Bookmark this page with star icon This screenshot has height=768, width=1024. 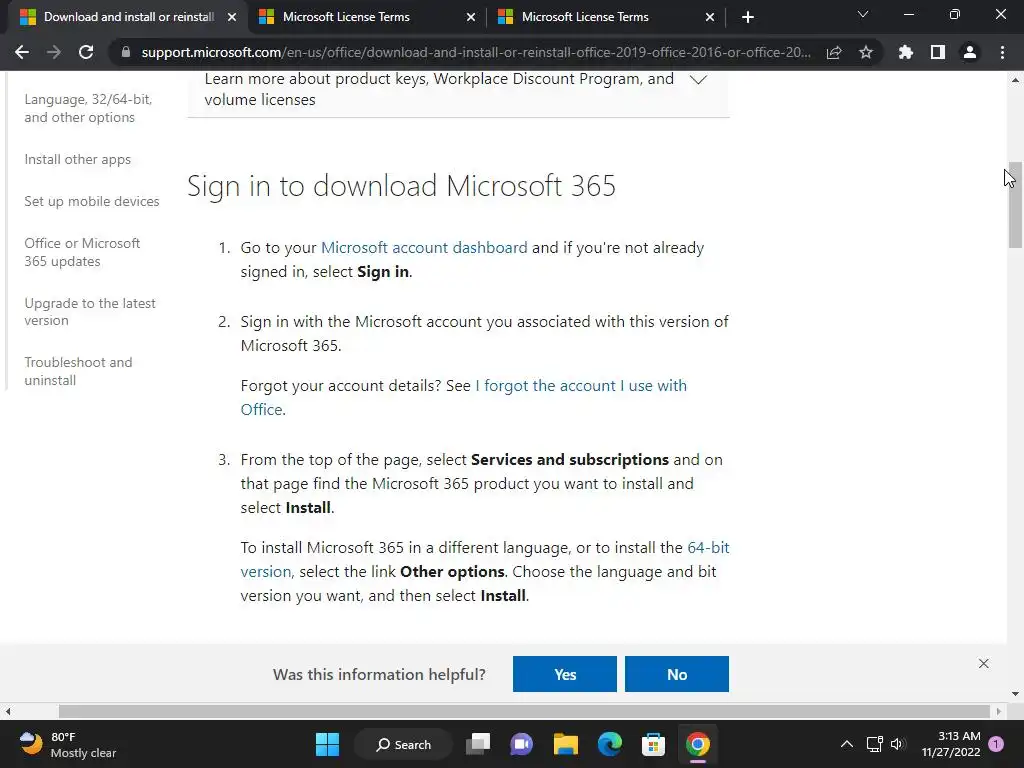click(x=866, y=52)
